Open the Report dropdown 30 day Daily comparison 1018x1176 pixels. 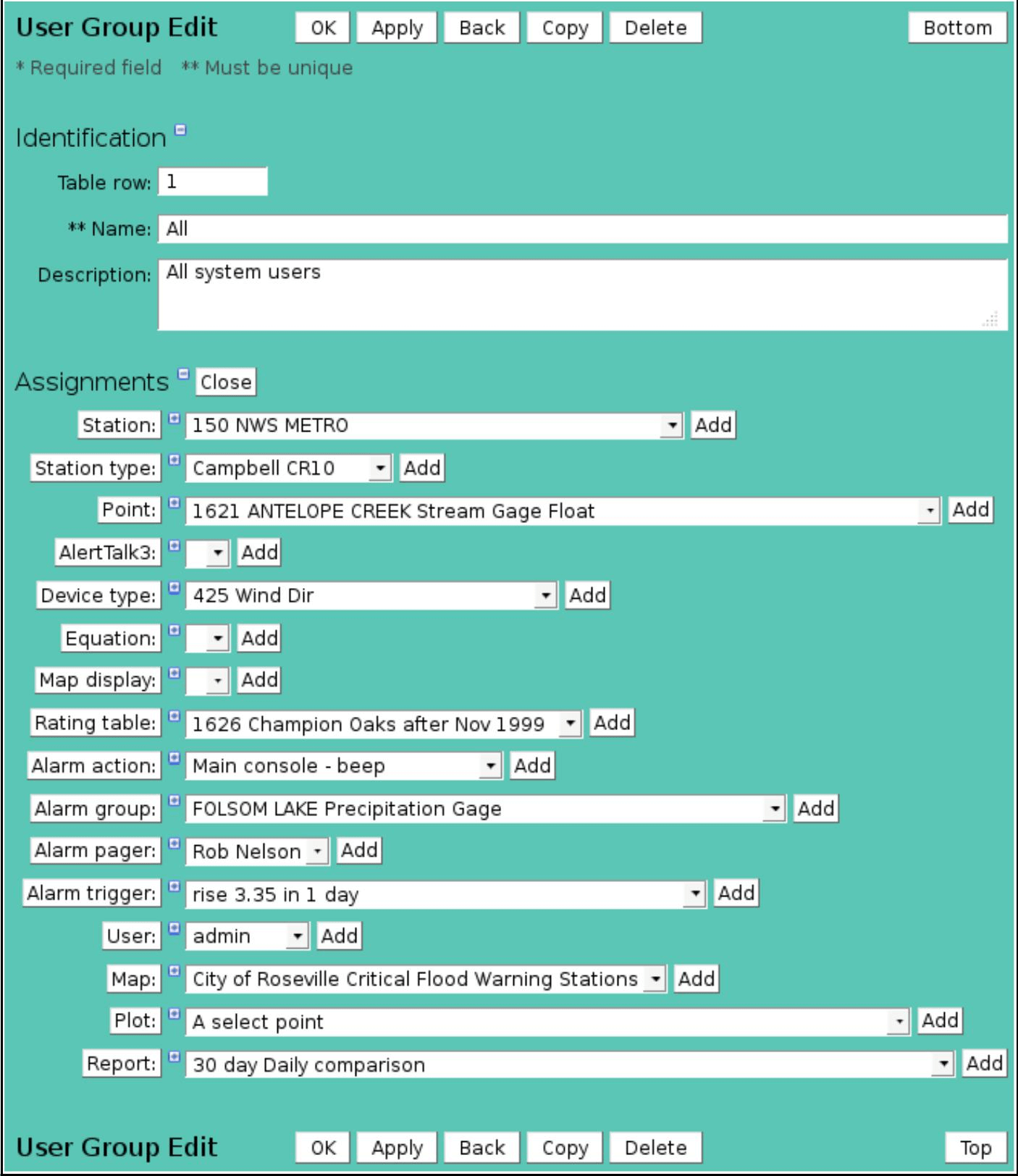click(x=569, y=1064)
